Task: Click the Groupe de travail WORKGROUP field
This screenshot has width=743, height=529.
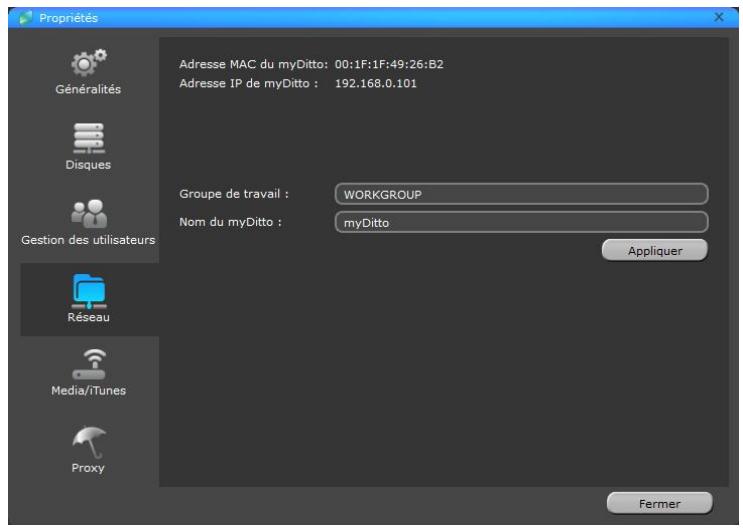Action: 520,194
